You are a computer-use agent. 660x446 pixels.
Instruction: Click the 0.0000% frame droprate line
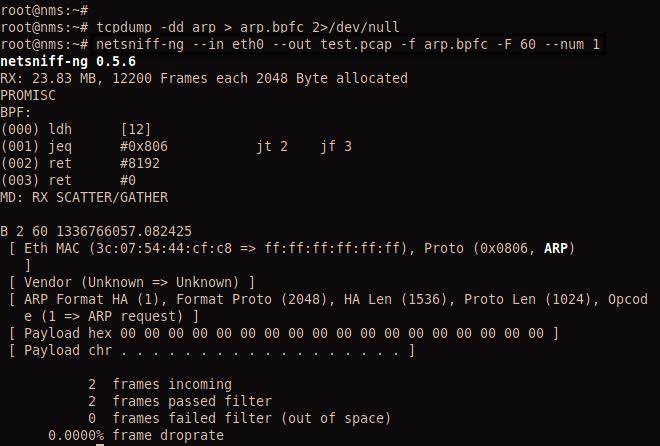coord(136,436)
